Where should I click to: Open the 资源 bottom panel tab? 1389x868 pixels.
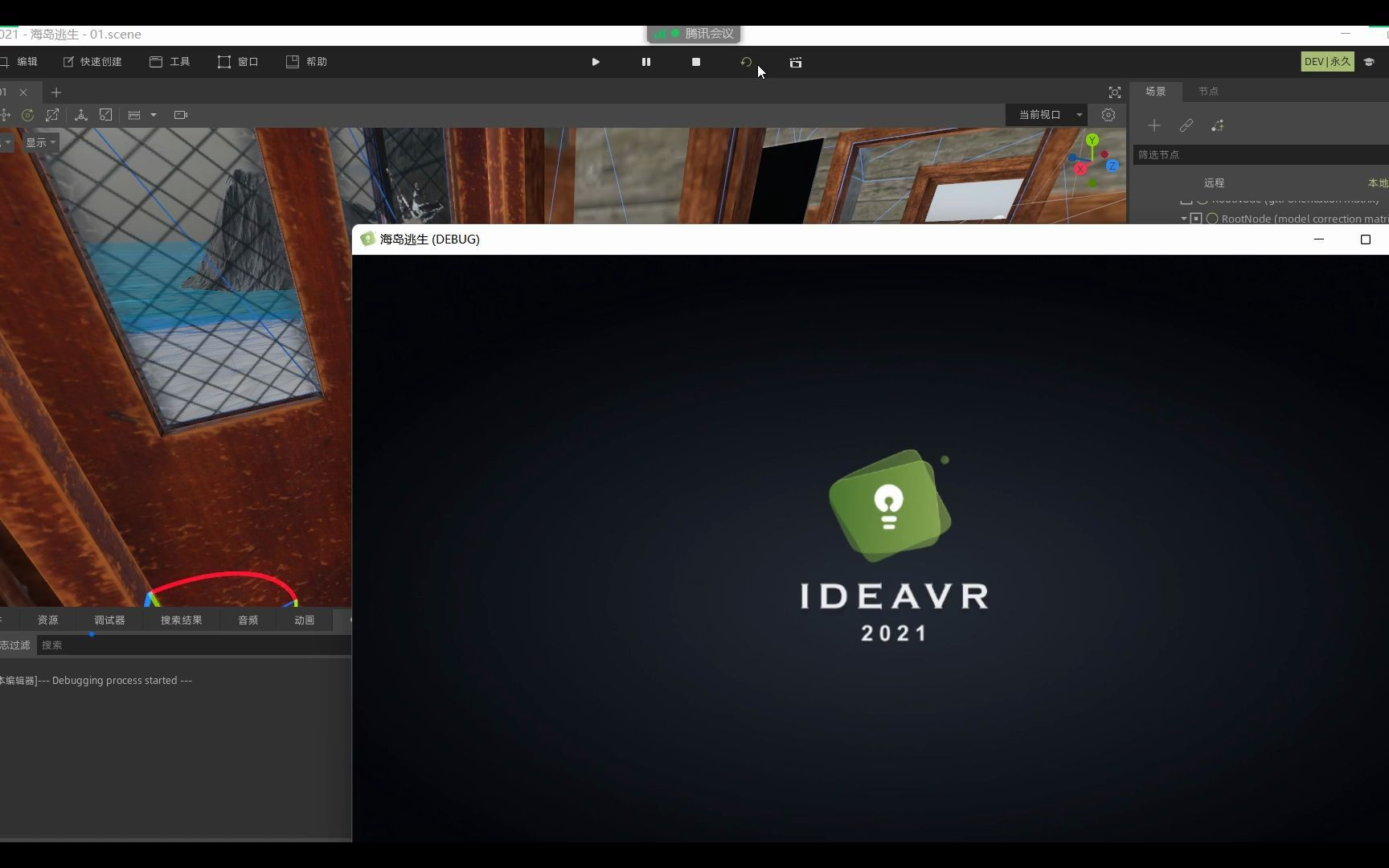48,620
